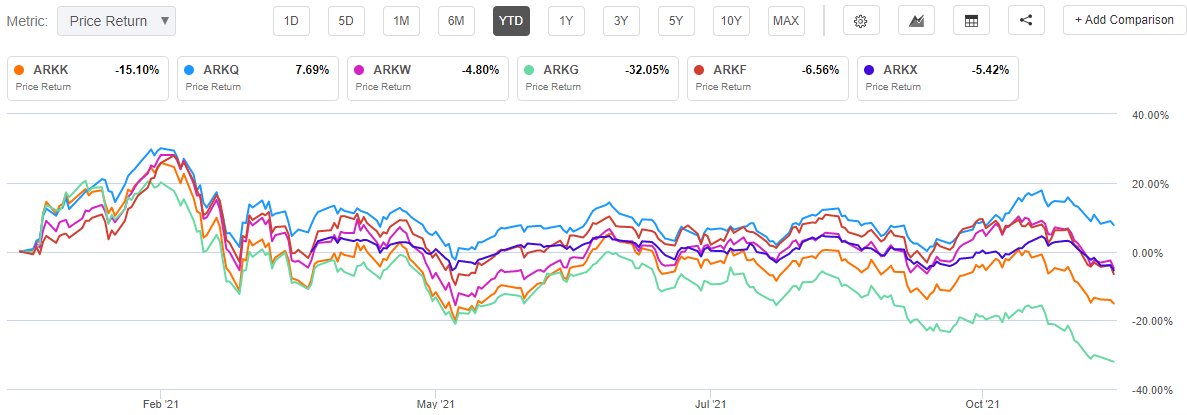Click the orange ARKK color dot

click(21, 70)
